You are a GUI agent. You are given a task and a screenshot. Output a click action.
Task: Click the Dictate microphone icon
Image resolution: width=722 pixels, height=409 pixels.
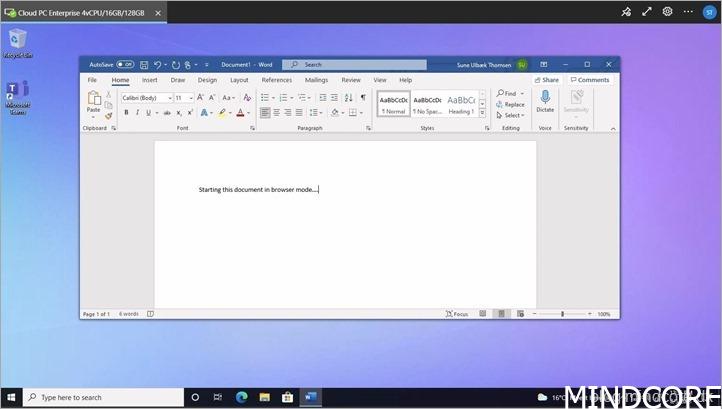click(545, 97)
